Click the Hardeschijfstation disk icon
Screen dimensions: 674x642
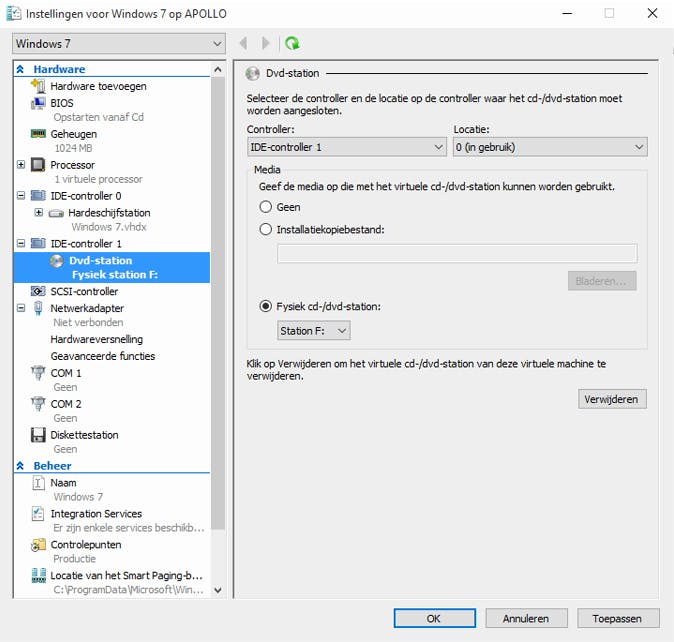(x=56, y=213)
